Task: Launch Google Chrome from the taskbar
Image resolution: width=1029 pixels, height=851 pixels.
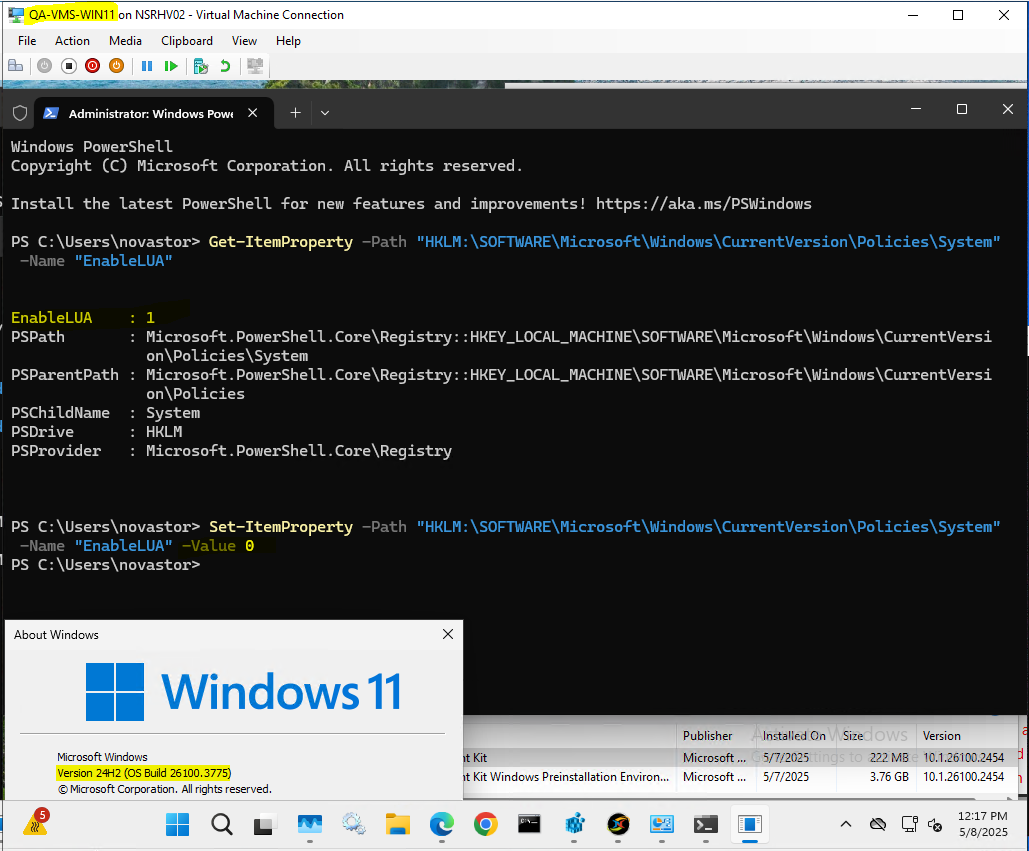Action: 486,824
